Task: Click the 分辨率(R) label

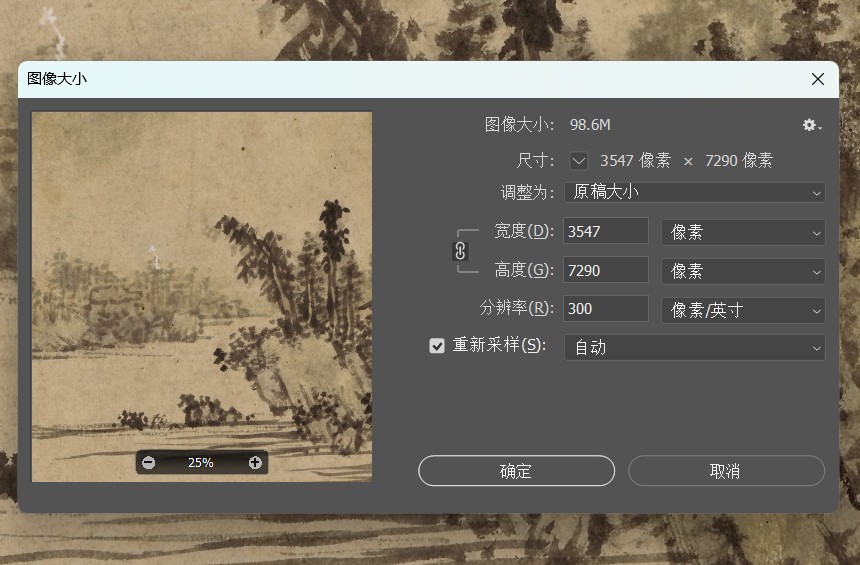Action: [517, 308]
